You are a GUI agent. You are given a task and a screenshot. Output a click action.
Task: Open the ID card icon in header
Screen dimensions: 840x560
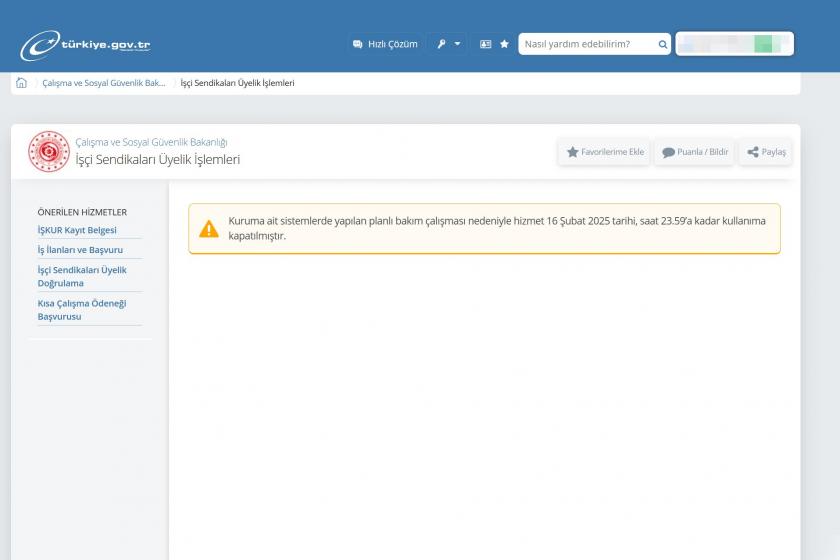tap(485, 44)
